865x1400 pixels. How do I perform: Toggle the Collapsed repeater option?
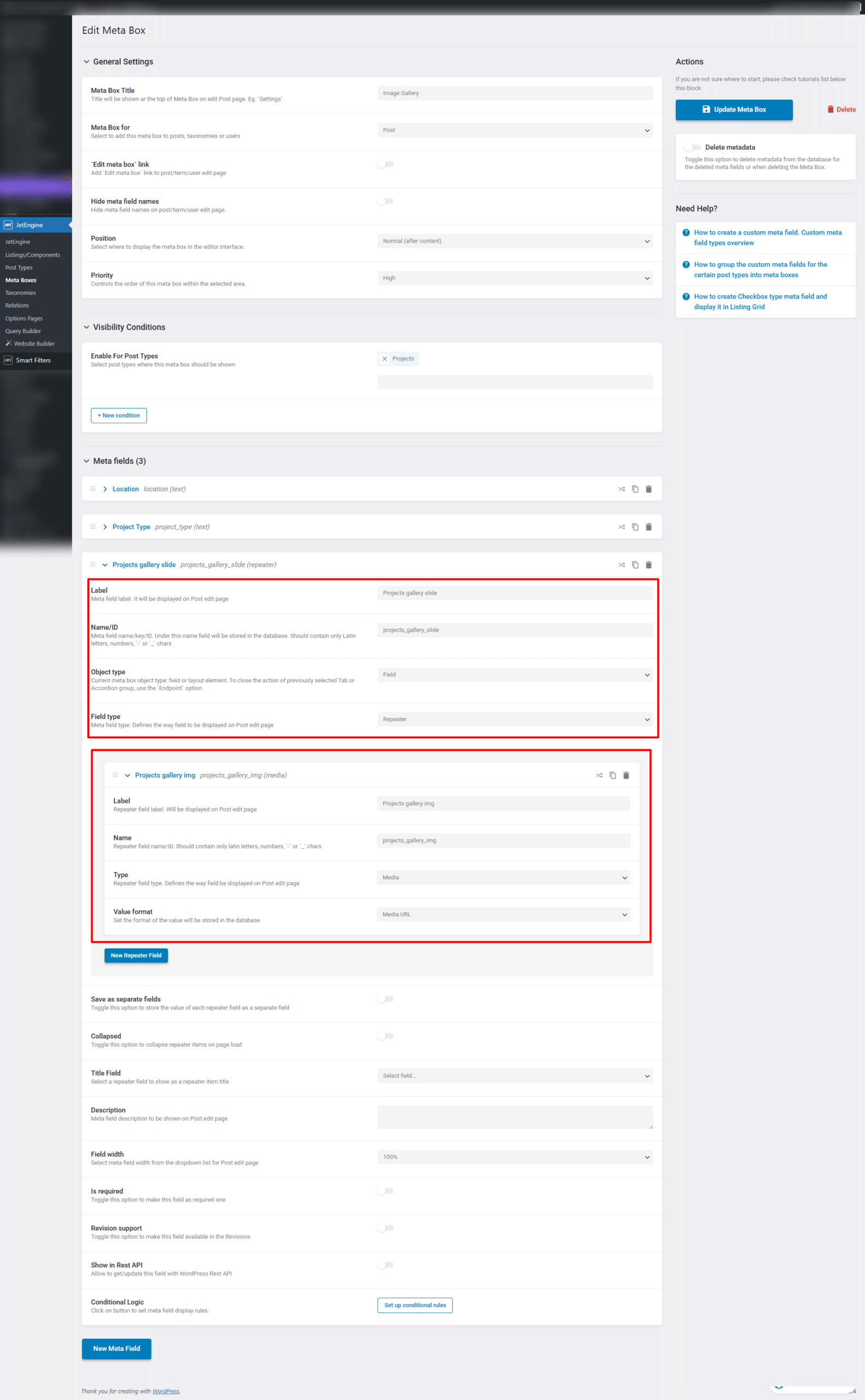pos(385,1036)
